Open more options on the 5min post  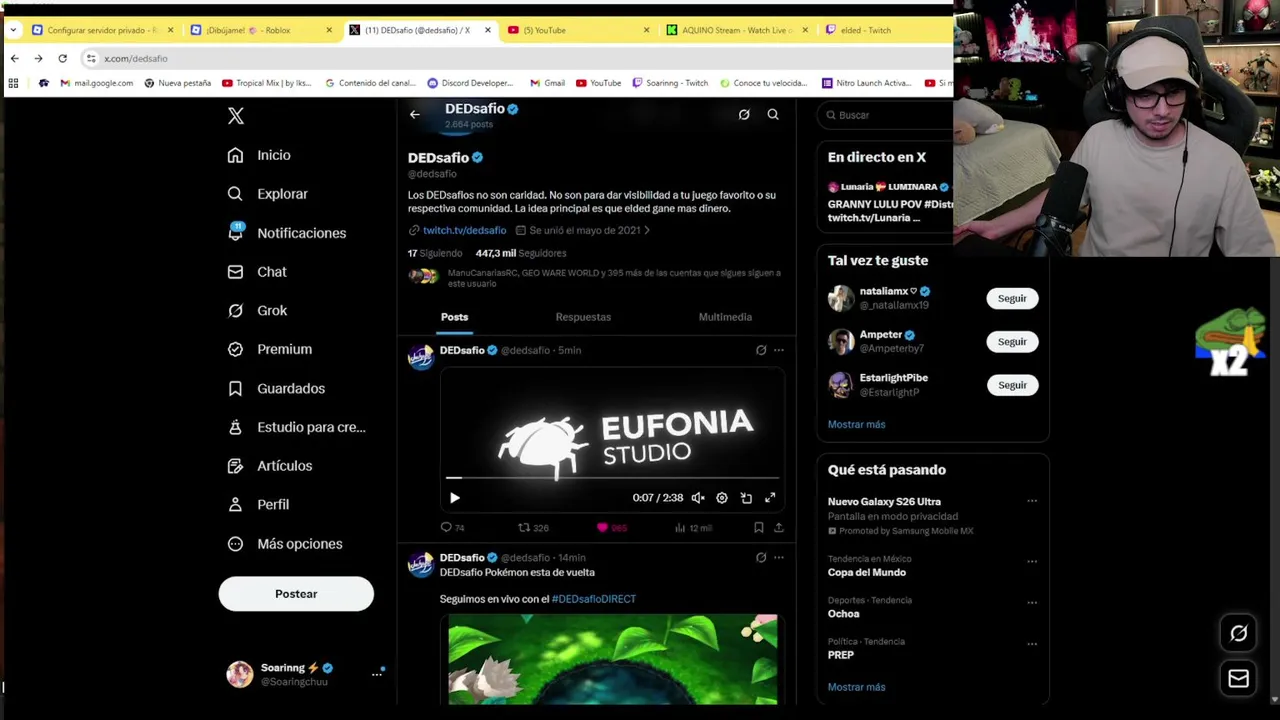(779, 350)
